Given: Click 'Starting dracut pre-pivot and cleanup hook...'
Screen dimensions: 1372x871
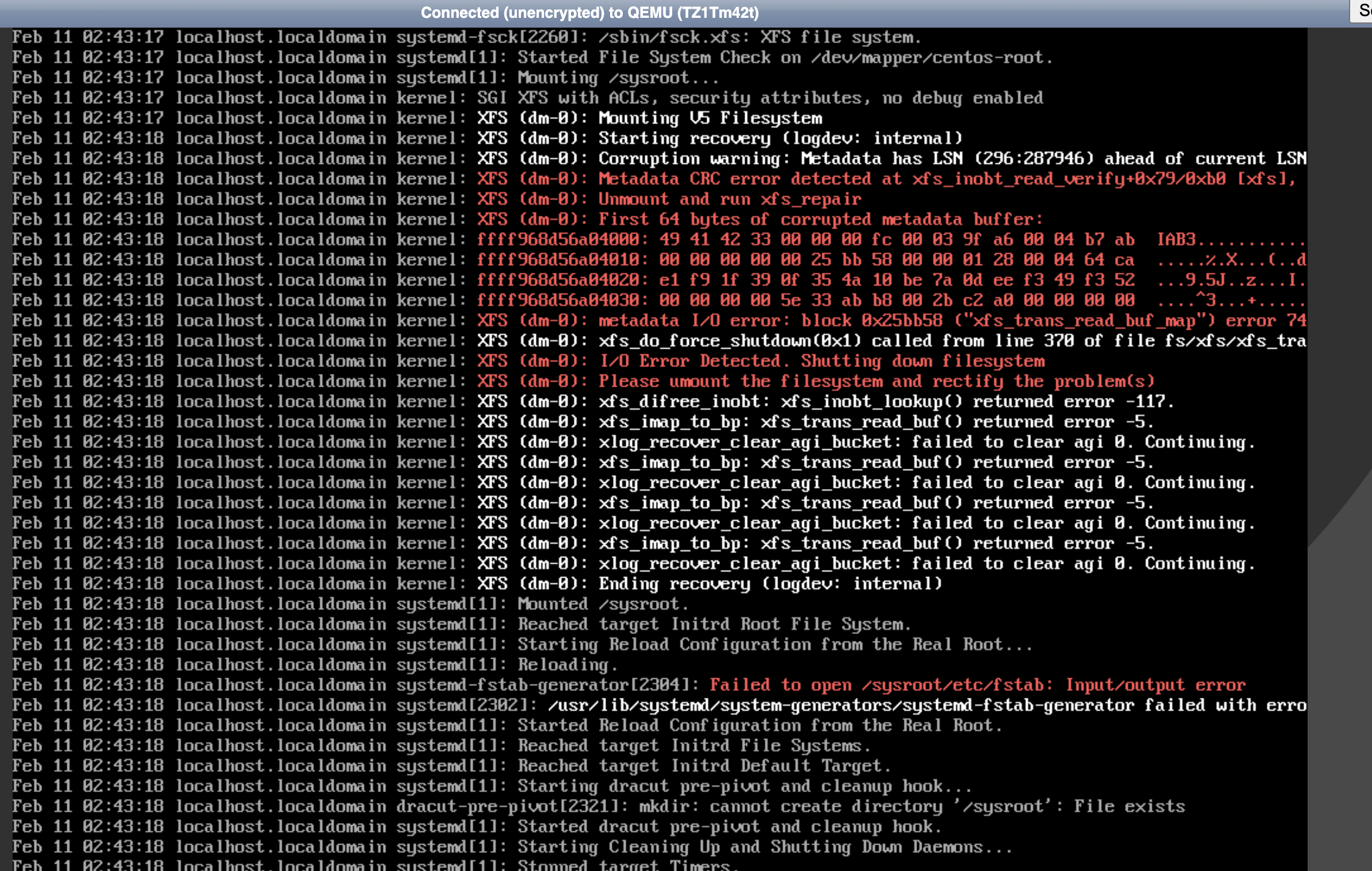Looking at the screenshot, I should (x=745, y=786).
